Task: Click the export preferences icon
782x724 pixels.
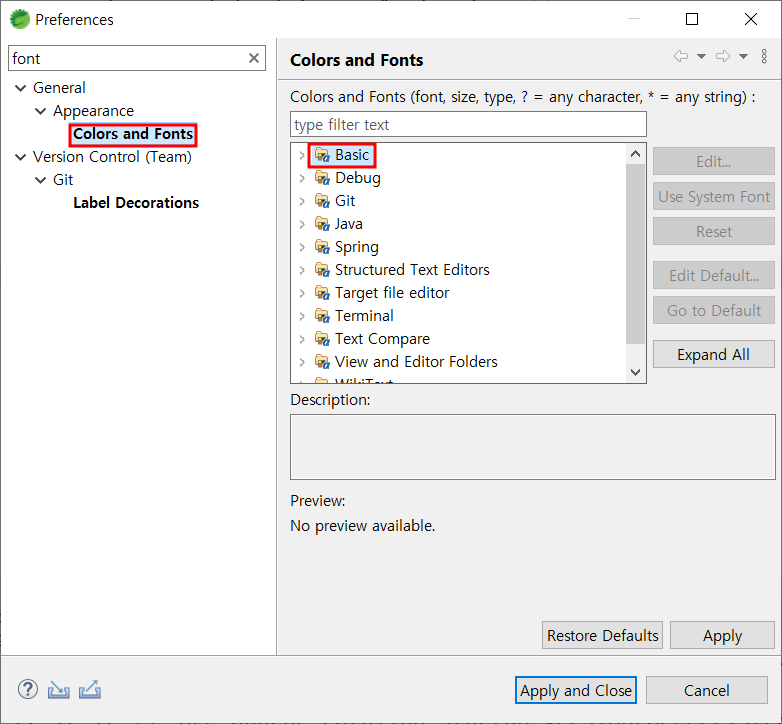Action: pos(90,690)
